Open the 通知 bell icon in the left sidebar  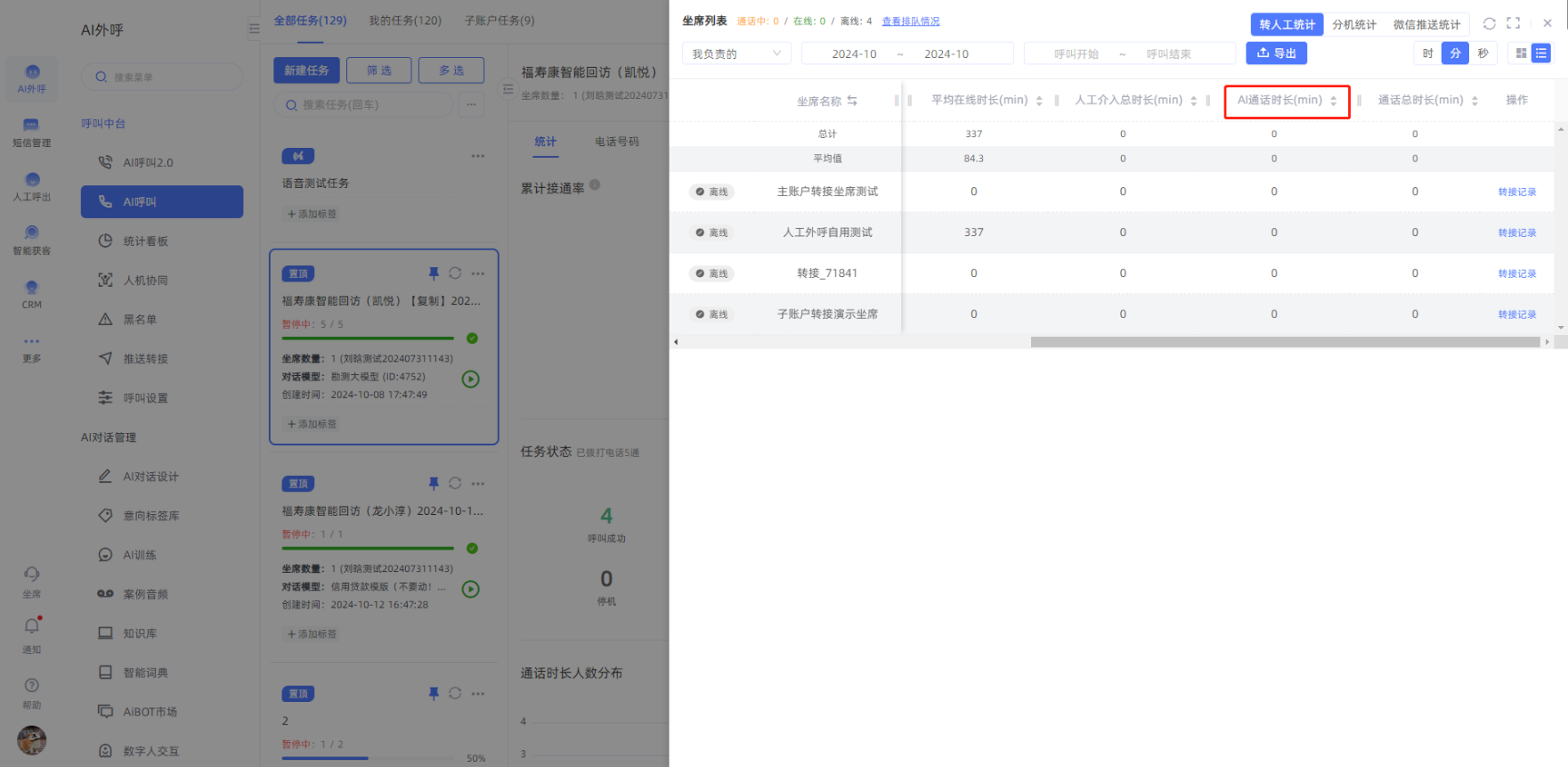point(32,626)
